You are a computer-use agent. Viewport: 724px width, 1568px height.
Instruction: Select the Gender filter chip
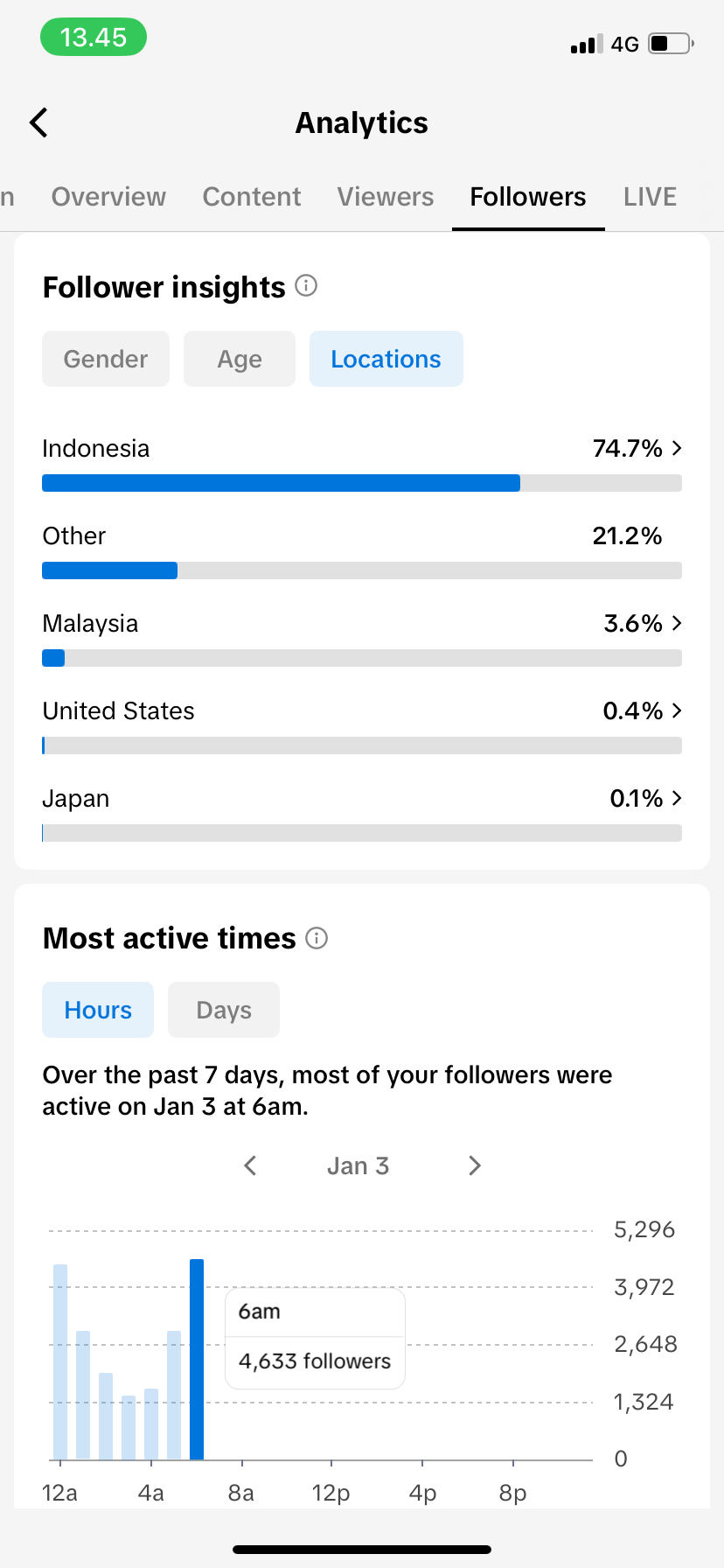(106, 359)
